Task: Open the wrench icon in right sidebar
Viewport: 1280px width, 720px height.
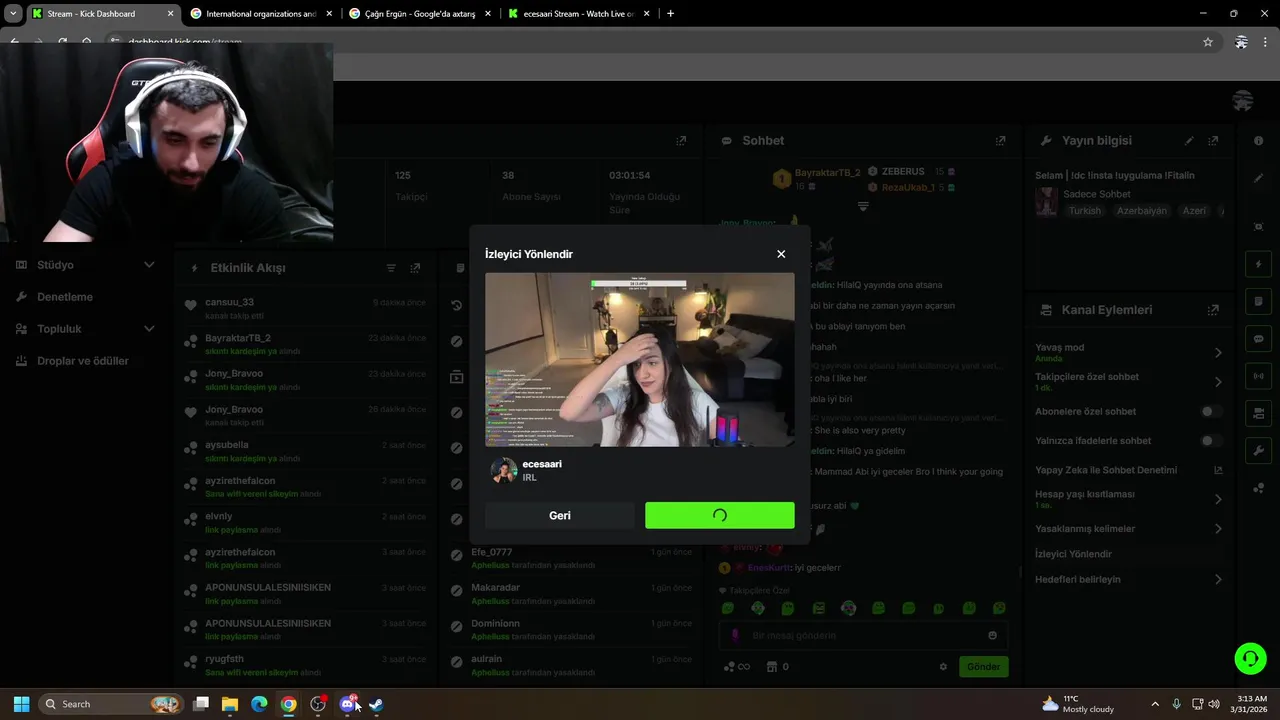Action: tap(1258, 450)
